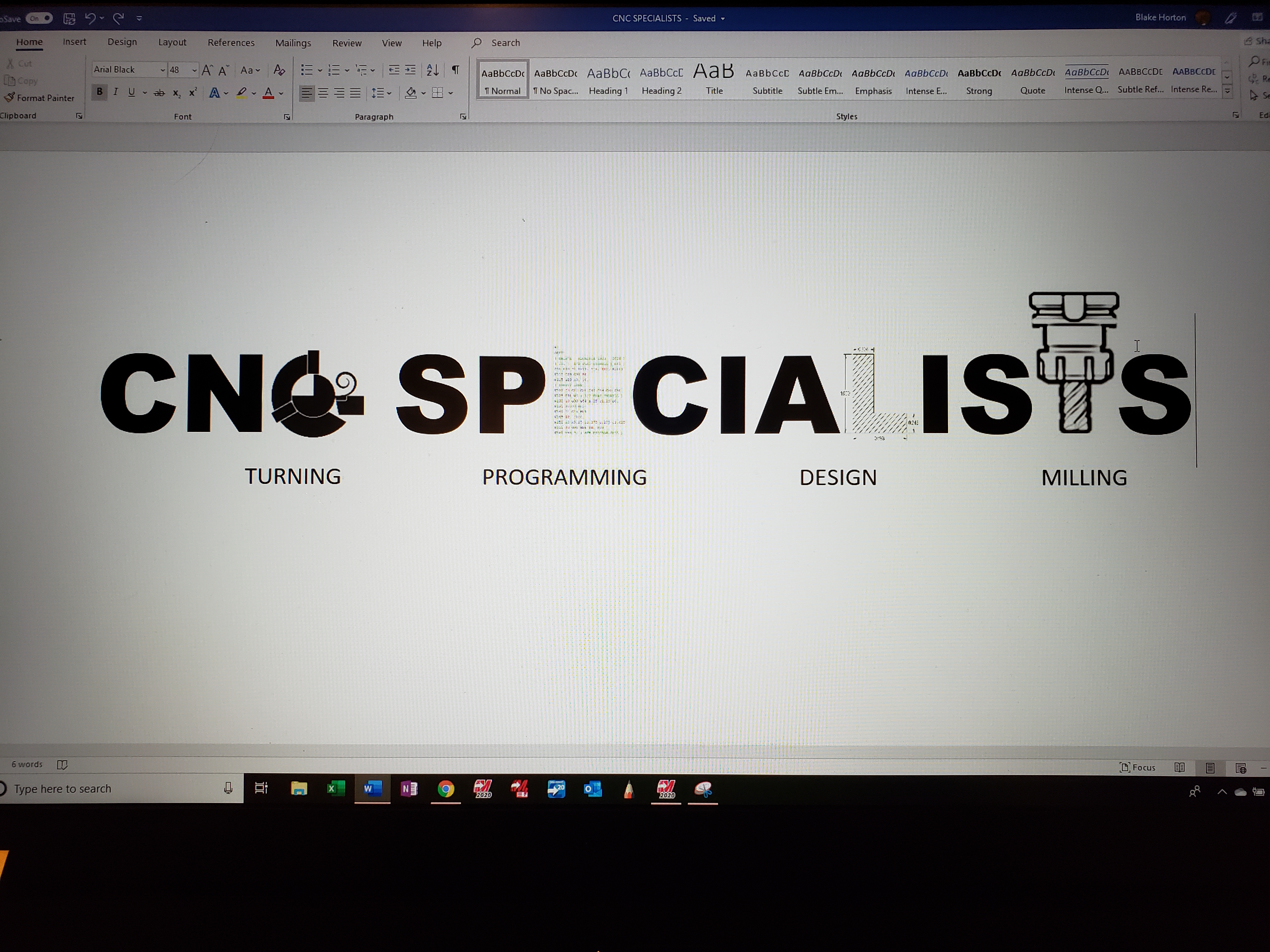Click the Show/Hide paragraph marks icon
This screenshot has width=1270, height=952.
click(455, 70)
